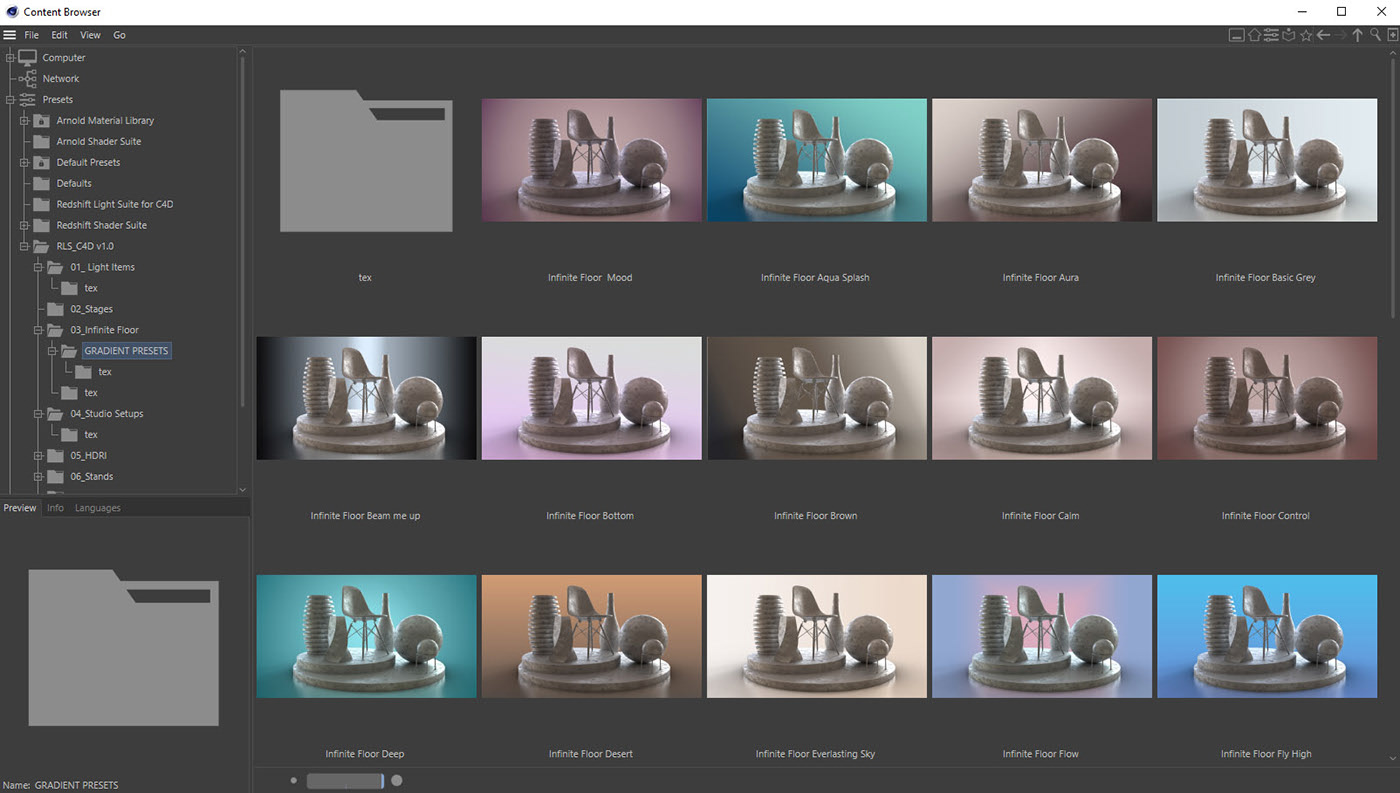Screen dimensions: 1400x793
Task: Expand the 05_HDRI folder
Action: click(39, 456)
